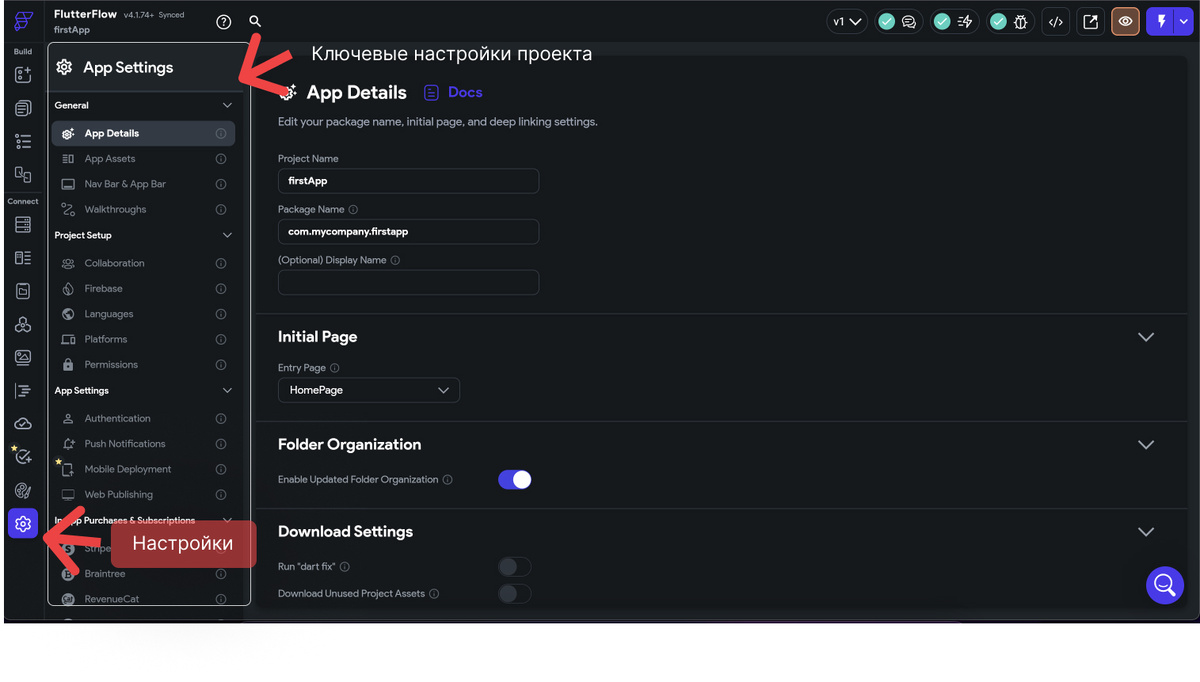Open RevenueCat settings
Image resolution: width=1200 pixels, height=682 pixels.
(x=143, y=599)
